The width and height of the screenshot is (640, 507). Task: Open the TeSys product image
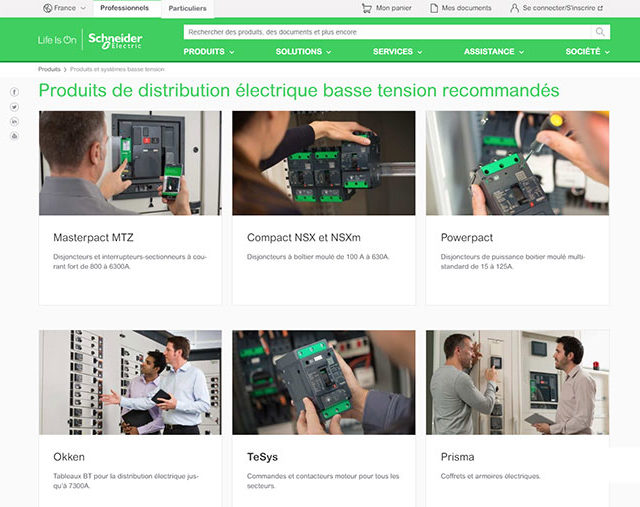324,382
